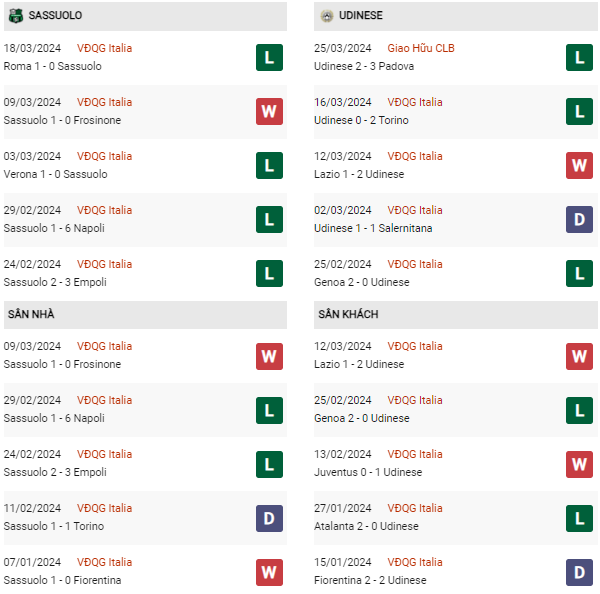Click the Sassuolo team crest icon
Screen dimensions: 600x594
click(17, 16)
